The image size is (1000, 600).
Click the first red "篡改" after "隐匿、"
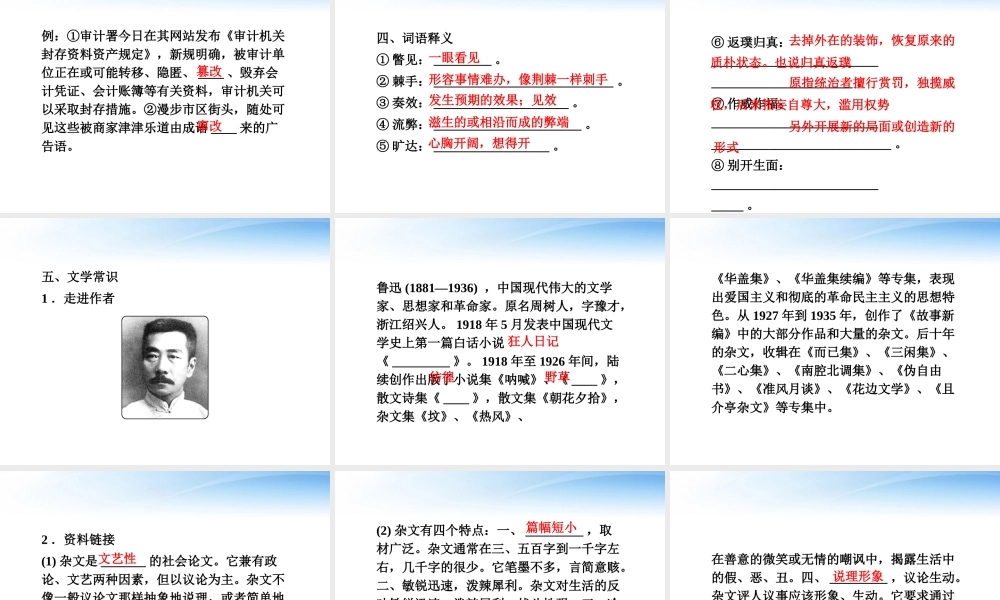[209, 71]
